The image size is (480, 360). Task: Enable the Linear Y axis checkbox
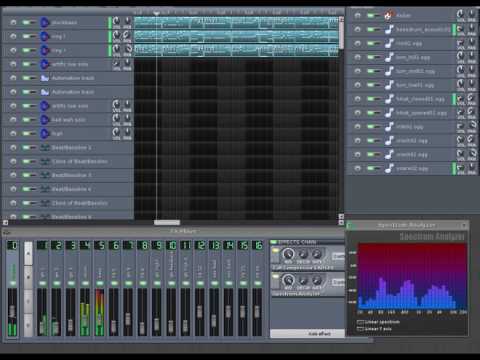point(360,329)
